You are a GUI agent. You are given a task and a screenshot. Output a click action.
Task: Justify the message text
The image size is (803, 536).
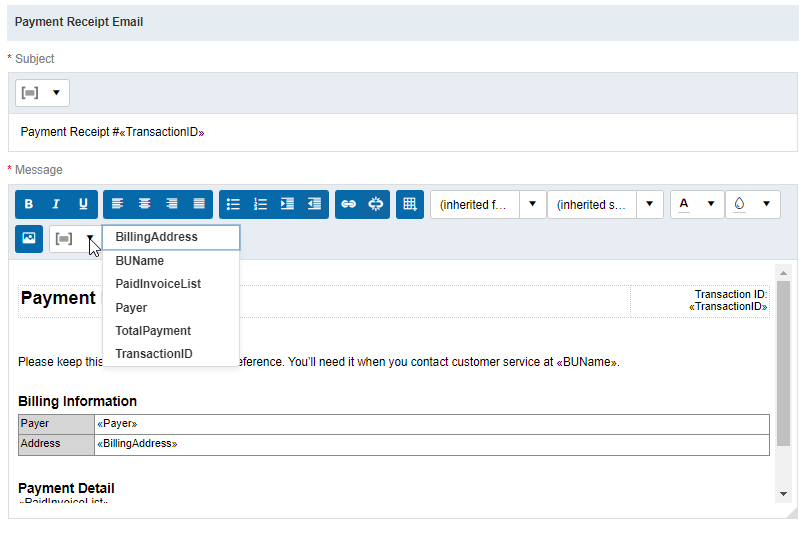click(199, 204)
